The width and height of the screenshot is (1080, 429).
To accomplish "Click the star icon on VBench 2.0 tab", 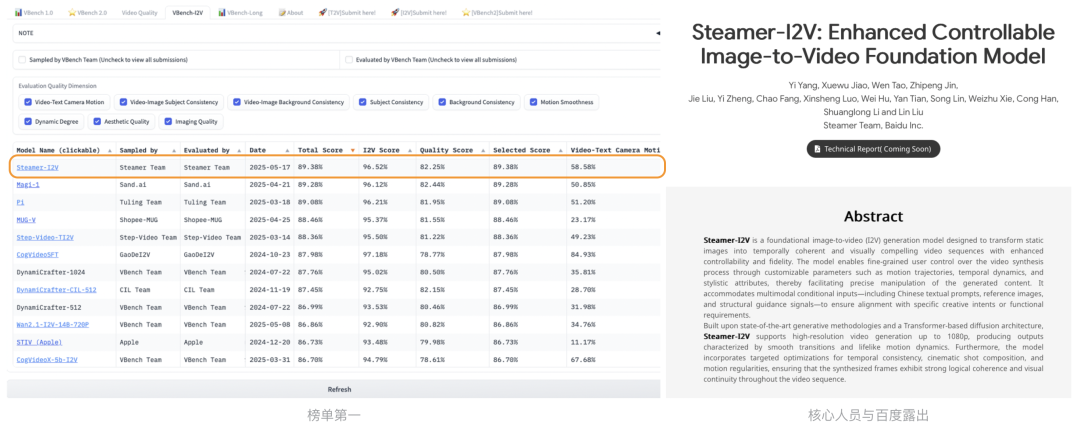I will click(x=72, y=12).
